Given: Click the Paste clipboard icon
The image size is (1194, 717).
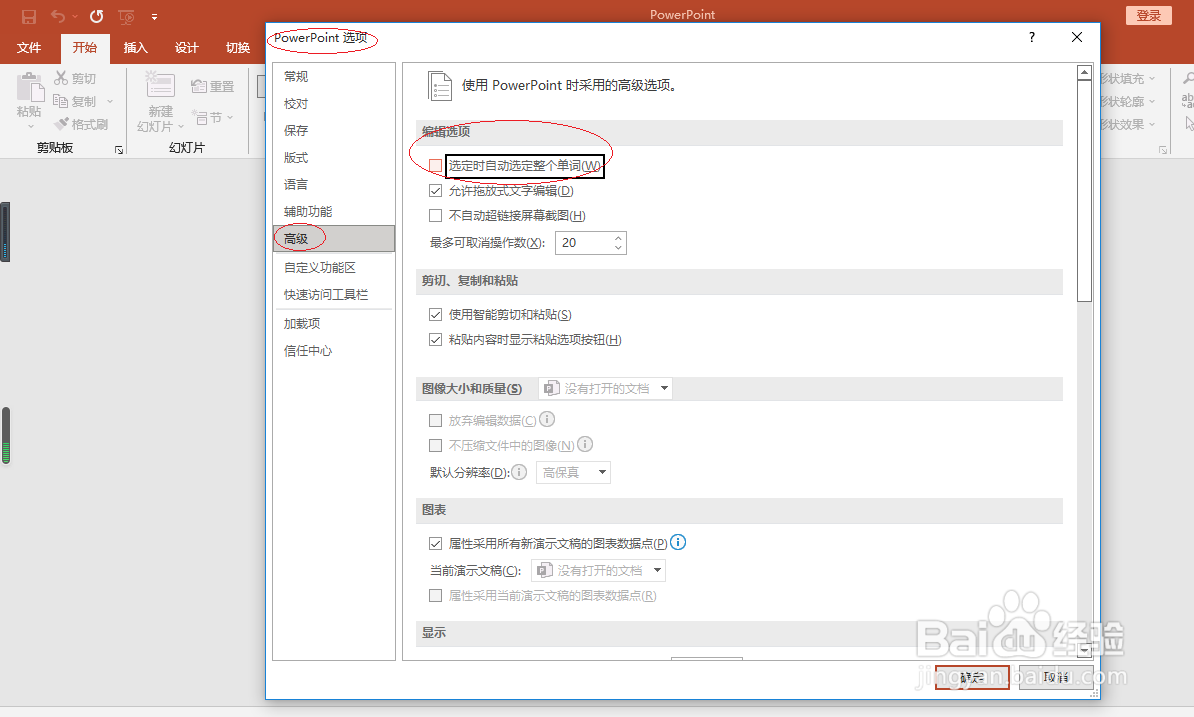Looking at the screenshot, I should coord(30,87).
